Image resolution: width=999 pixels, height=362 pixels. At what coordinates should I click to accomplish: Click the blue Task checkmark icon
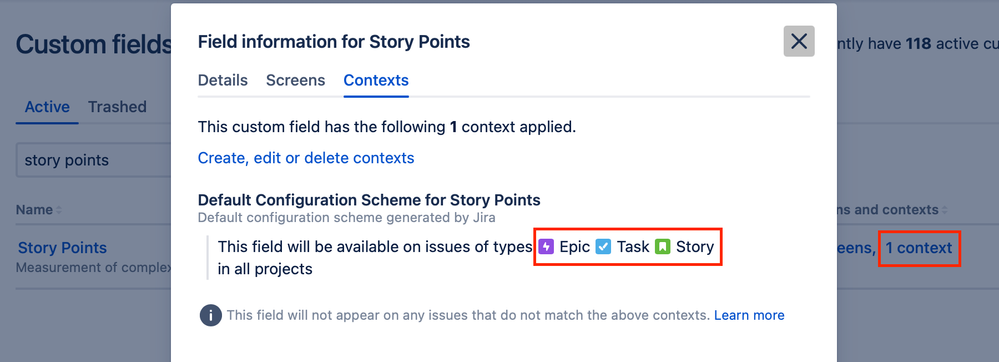(603, 247)
